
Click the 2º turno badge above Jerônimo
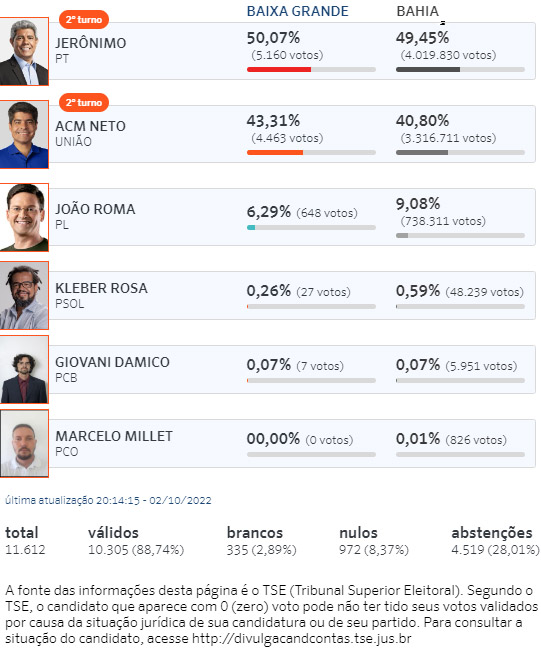coord(84,20)
